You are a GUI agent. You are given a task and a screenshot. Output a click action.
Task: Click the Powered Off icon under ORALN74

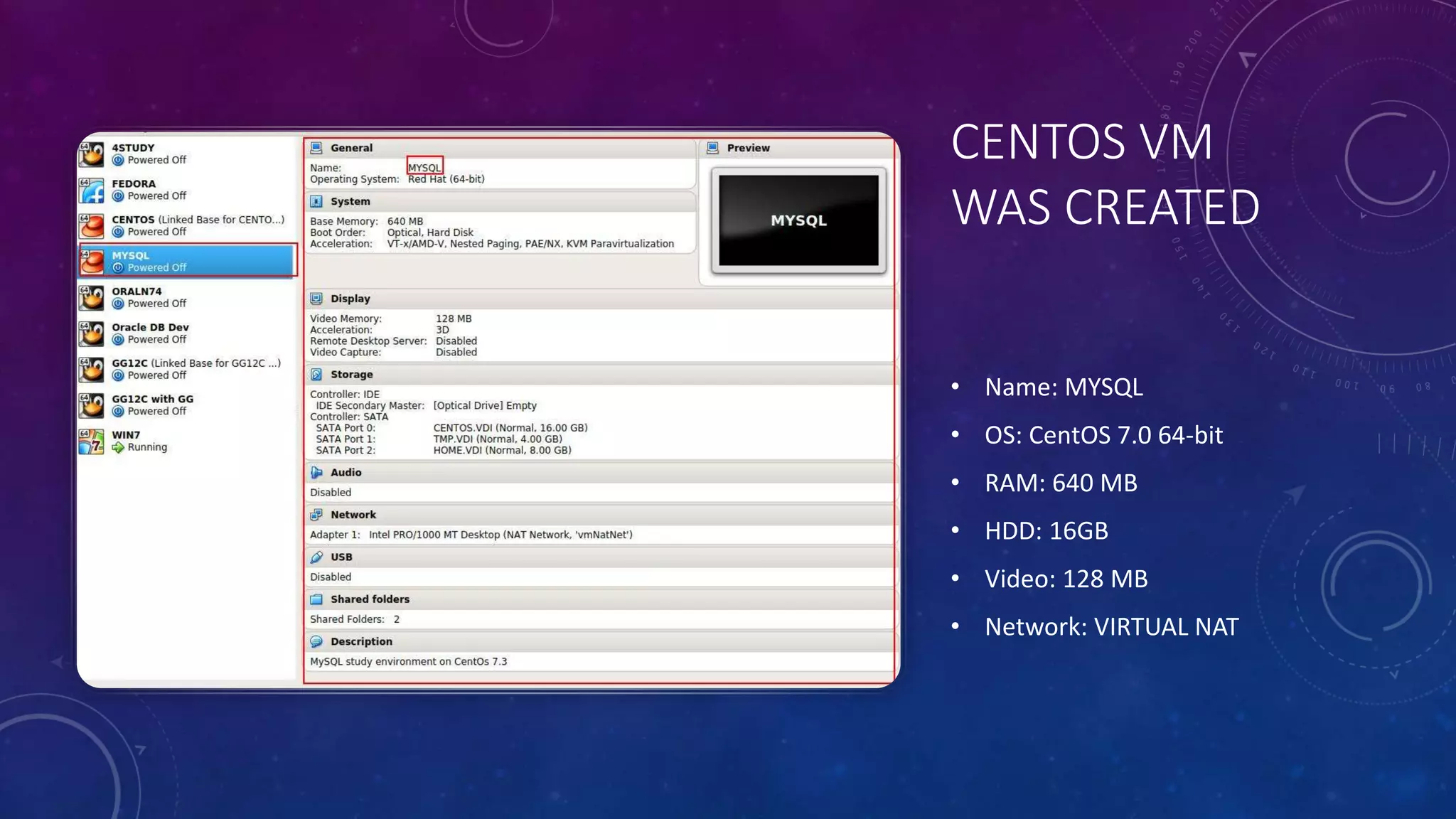(x=118, y=304)
